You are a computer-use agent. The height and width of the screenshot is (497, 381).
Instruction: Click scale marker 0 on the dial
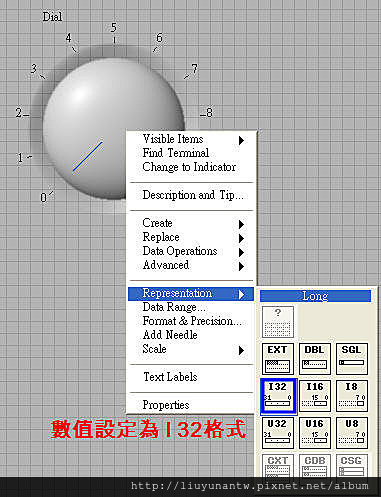pos(43,198)
